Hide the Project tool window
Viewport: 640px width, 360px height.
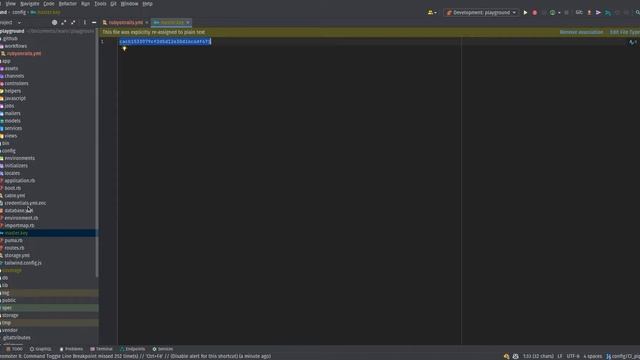click(x=94, y=22)
